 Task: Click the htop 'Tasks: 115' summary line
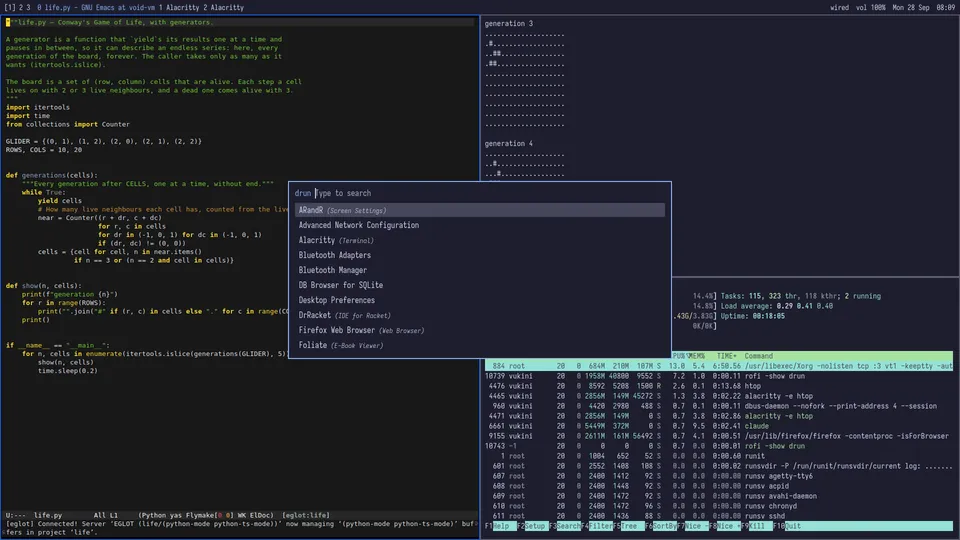pyautogui.click(x=800, y=296)
